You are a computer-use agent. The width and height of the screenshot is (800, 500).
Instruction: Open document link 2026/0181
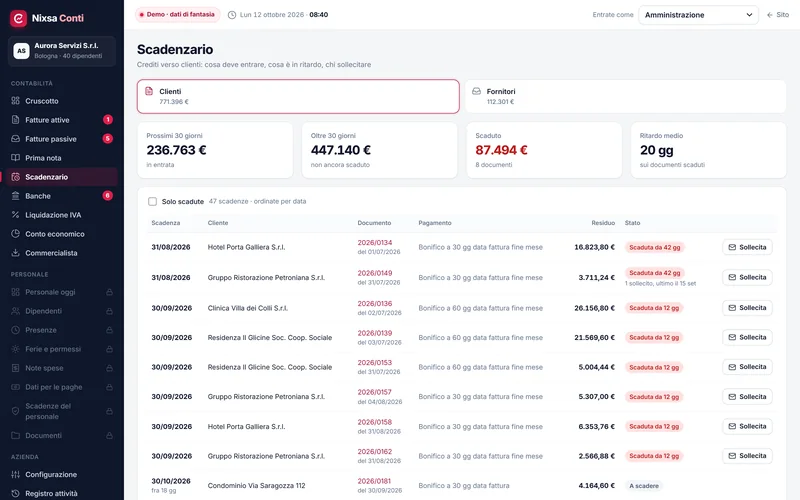point(374,481)
